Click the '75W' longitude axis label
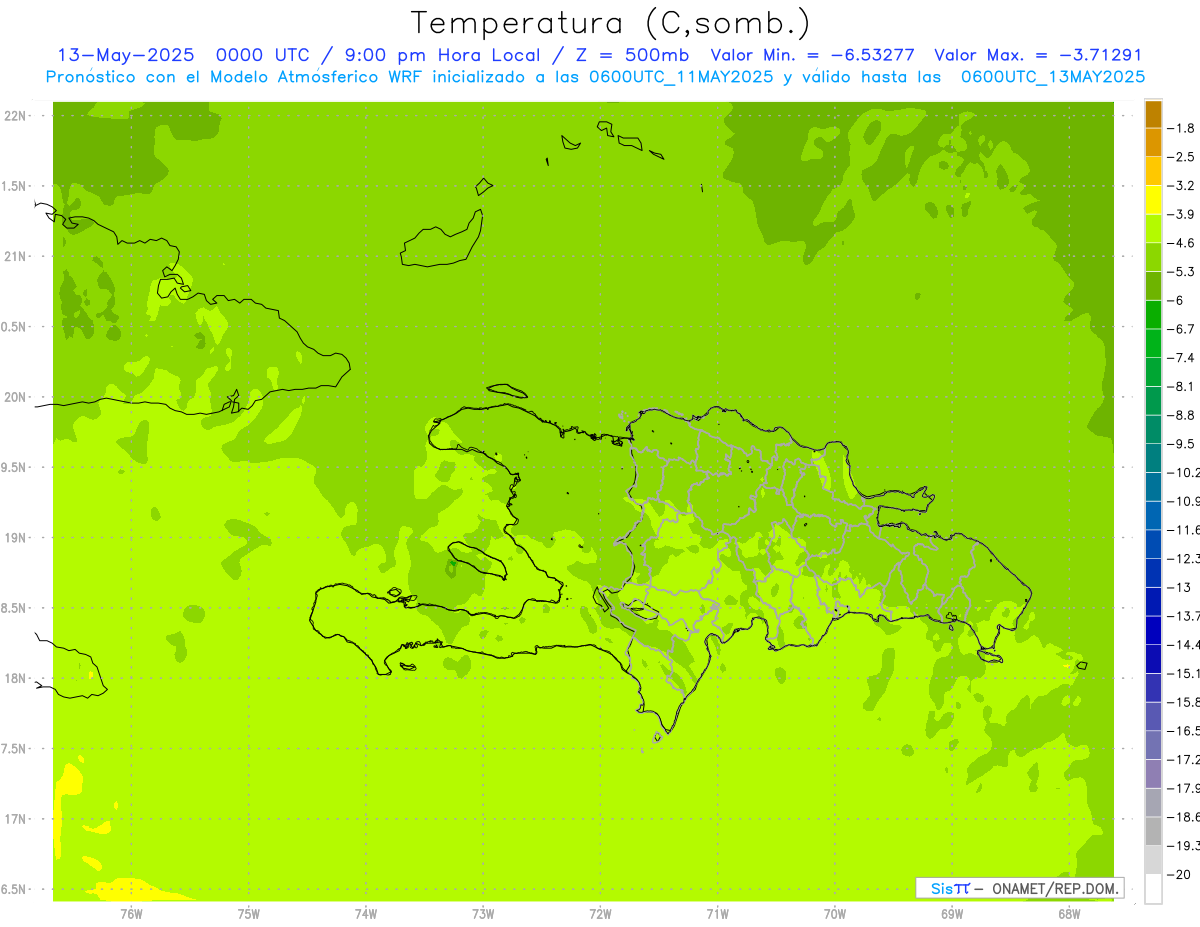This screenshot has width=1200, height=927. tap(248, 914)
